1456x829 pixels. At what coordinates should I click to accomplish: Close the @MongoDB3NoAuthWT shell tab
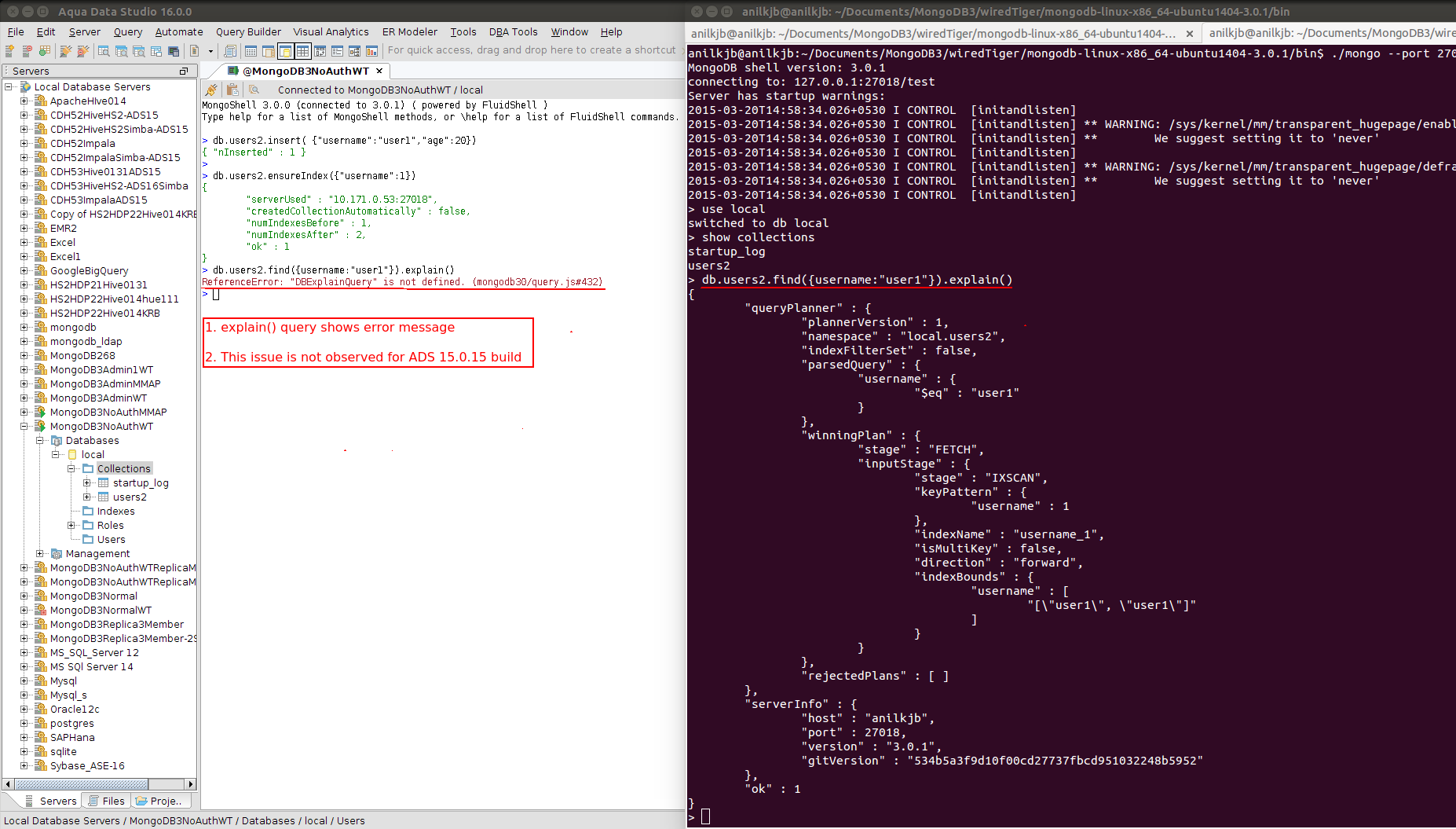pyautogui.click(x=379, y=71)
